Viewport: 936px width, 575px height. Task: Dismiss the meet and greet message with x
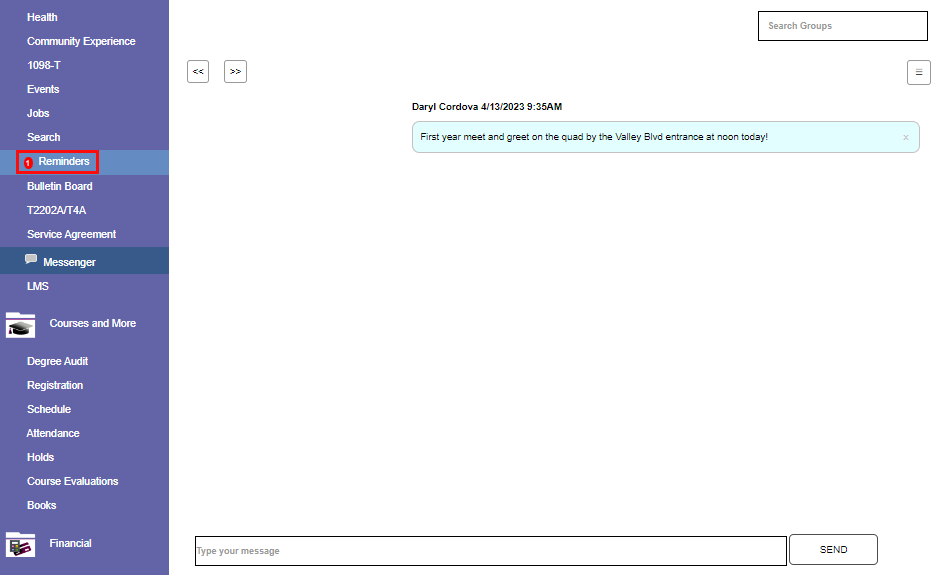(906, 137)
